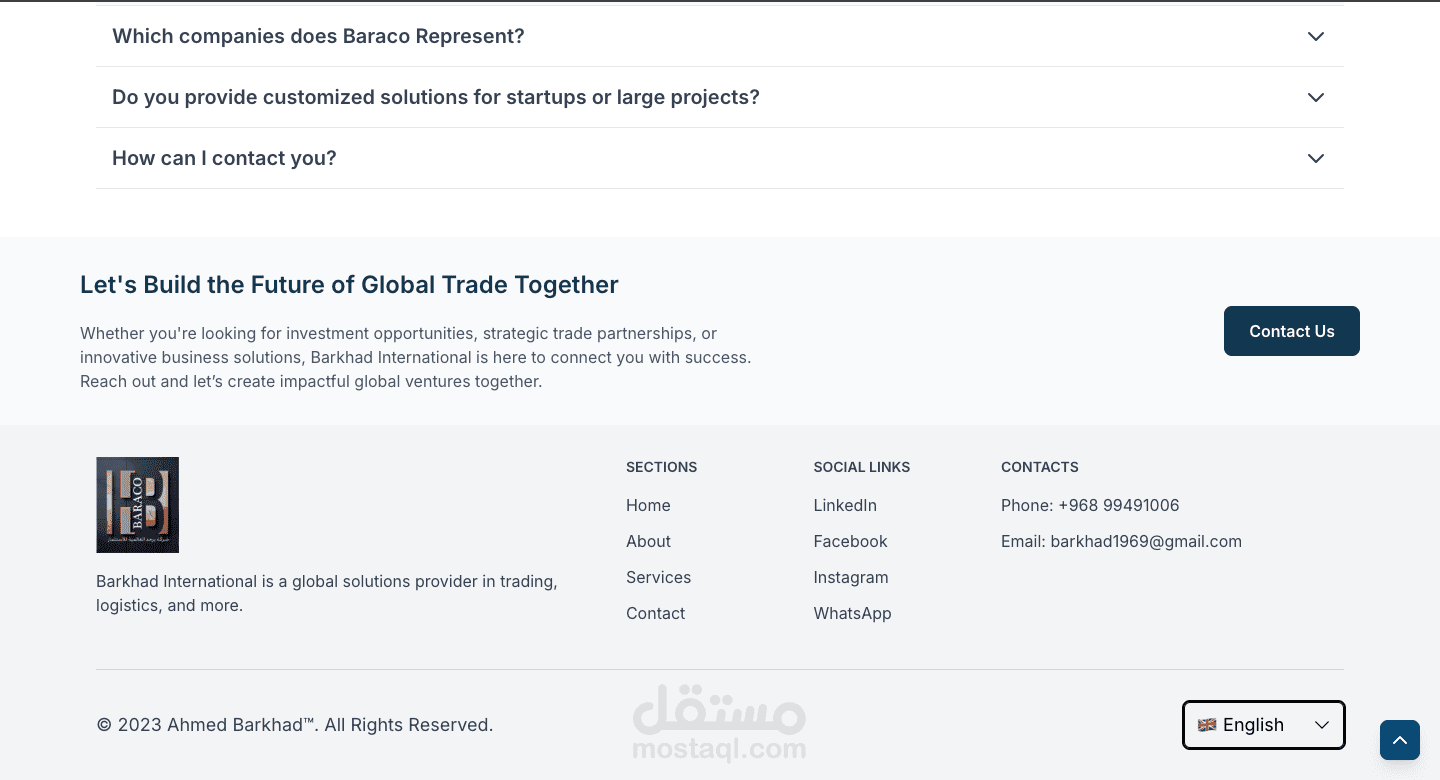Viewport: 1440px width, 780px height.
Task: Expand 'Which companies does Baraco Represent?' chevron
Action: click(1315, 37)
